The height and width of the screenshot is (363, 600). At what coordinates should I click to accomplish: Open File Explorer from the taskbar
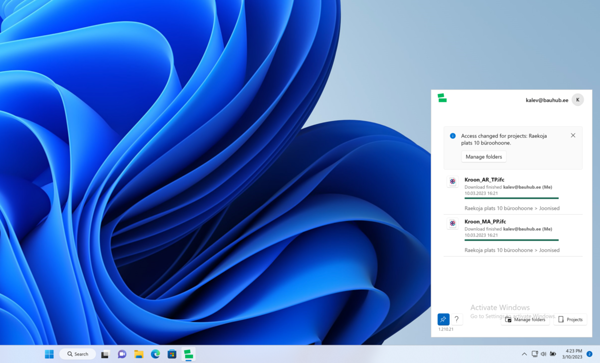139,354
